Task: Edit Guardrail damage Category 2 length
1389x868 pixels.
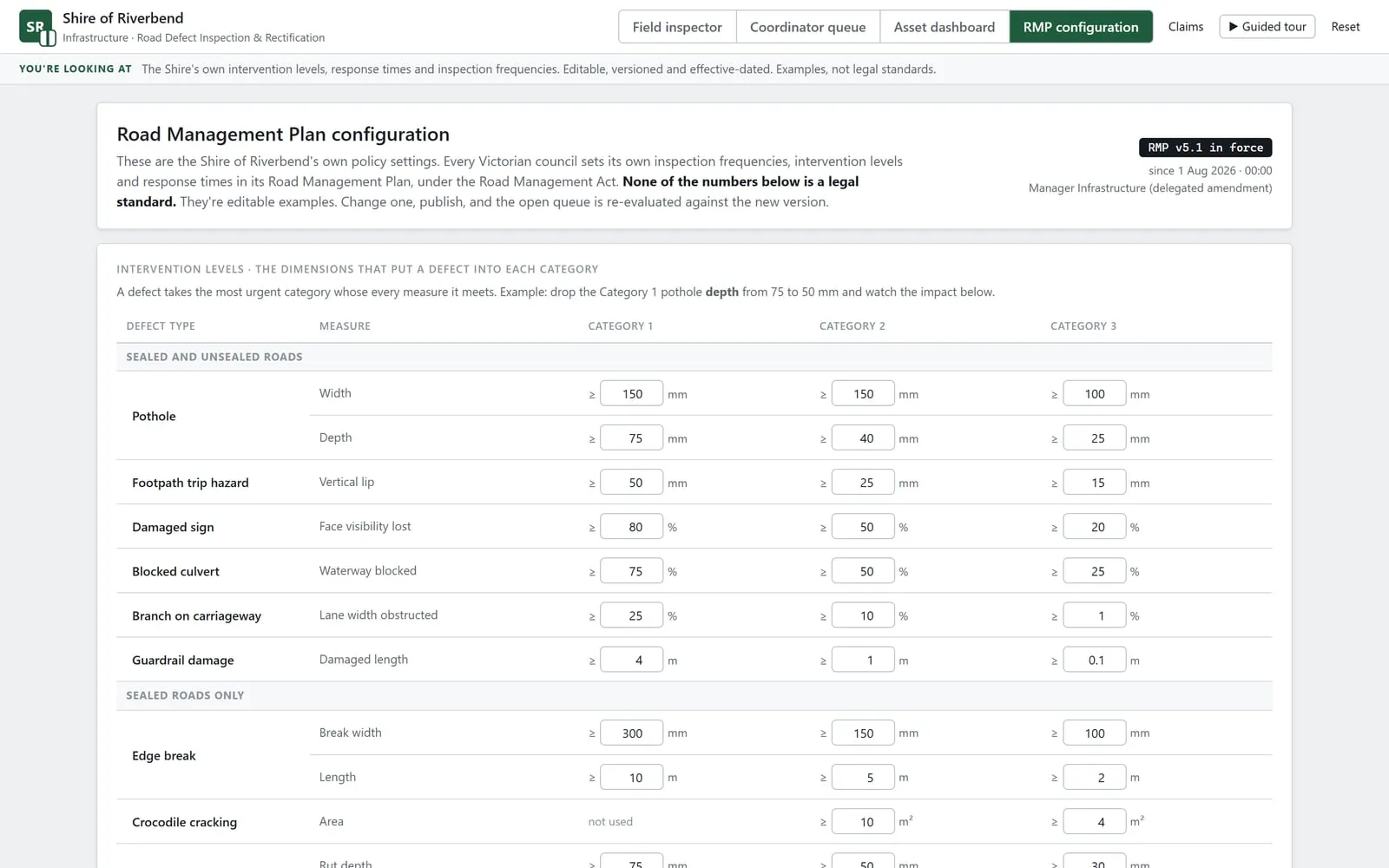Action: coord(862,660)
